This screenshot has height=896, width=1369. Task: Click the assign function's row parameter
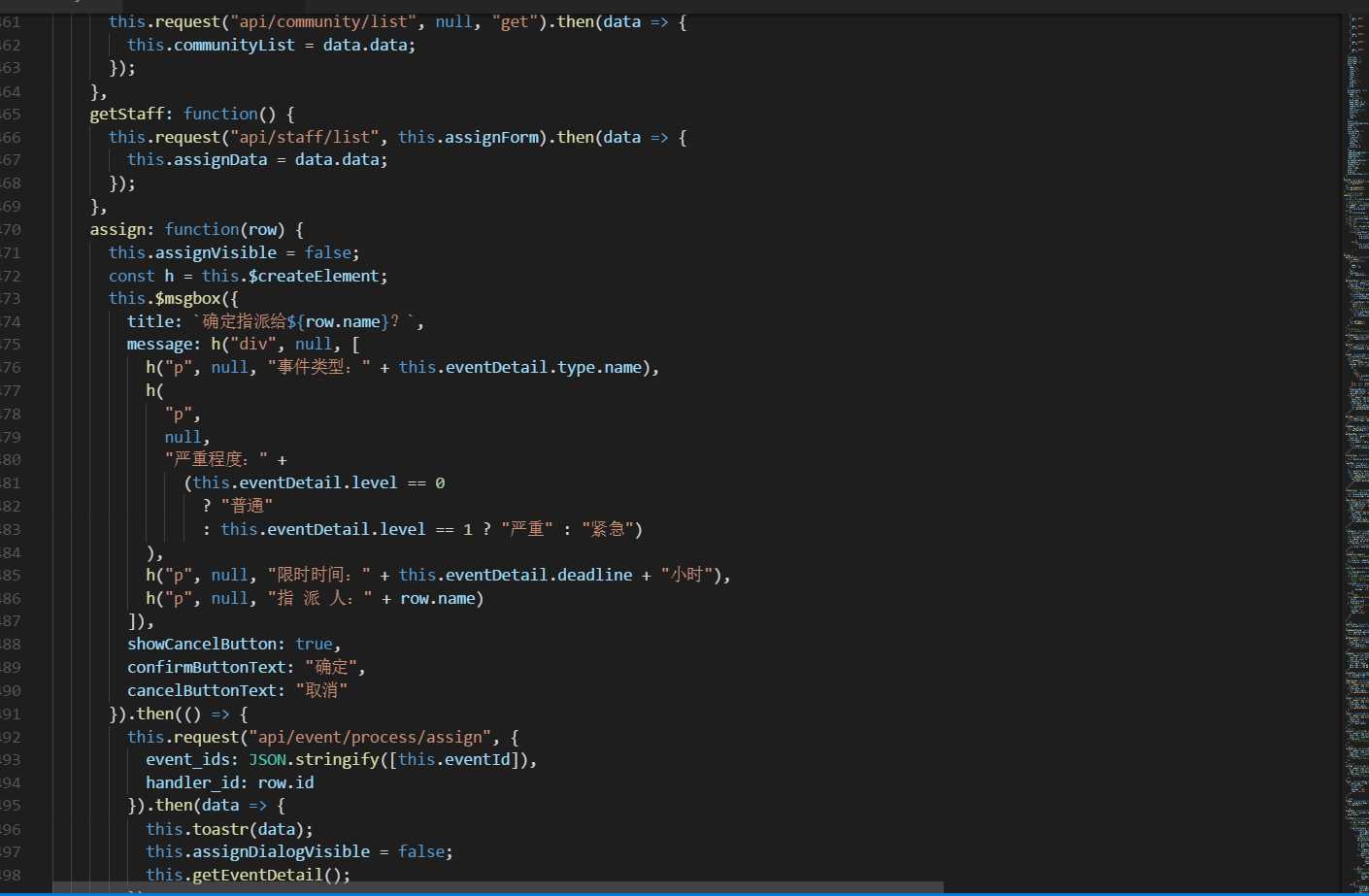pos(262,229)
